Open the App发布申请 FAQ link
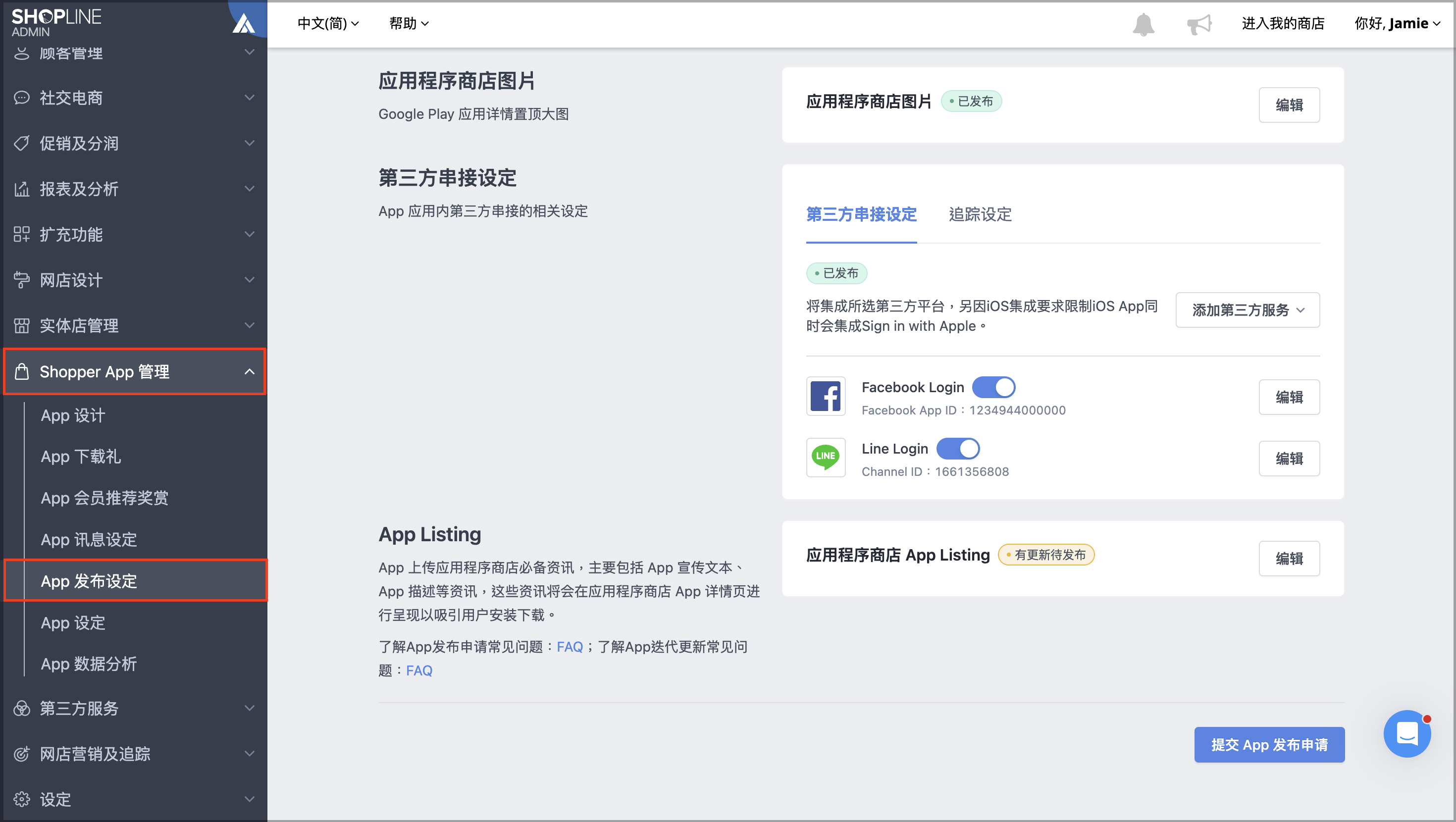Image resolution: width=1456 pixels, height=822 pixels. [x=569, y=647]
